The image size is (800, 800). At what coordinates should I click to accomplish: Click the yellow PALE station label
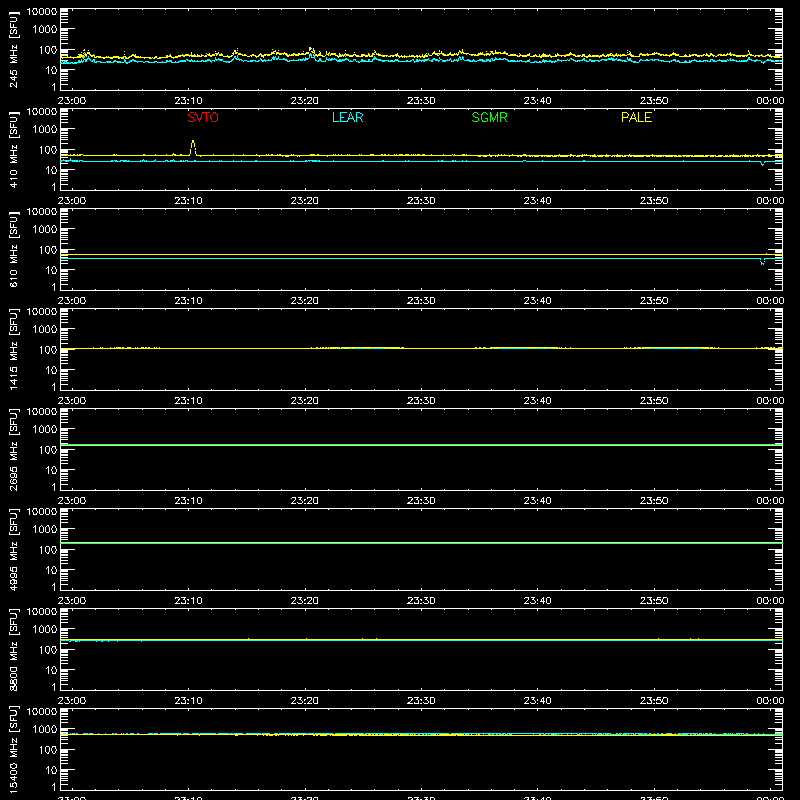(x=636, y=117)
